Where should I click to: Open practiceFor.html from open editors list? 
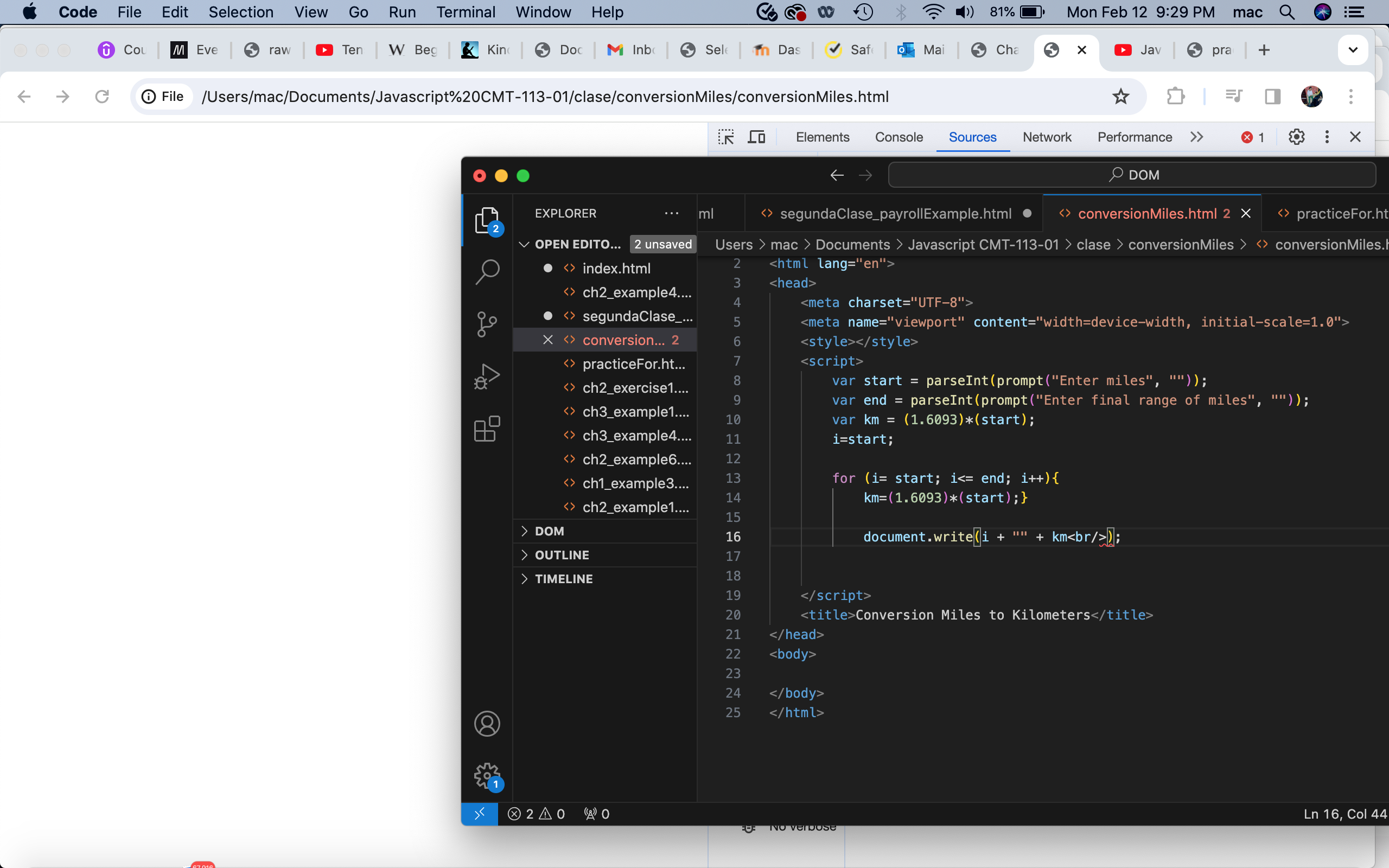click(x=633, y=364)
